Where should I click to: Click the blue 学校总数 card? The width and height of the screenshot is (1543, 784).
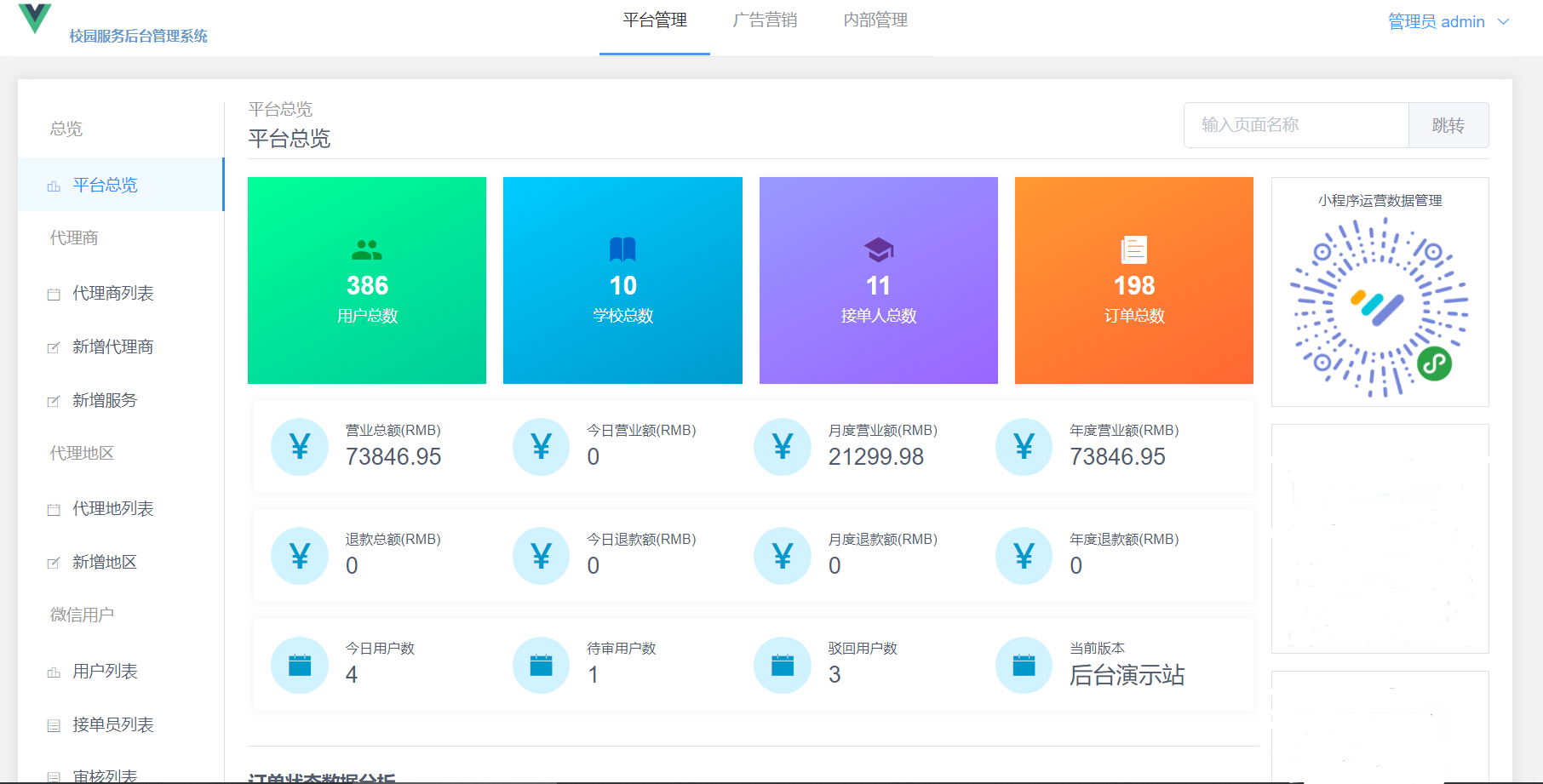tap(622, 280)
